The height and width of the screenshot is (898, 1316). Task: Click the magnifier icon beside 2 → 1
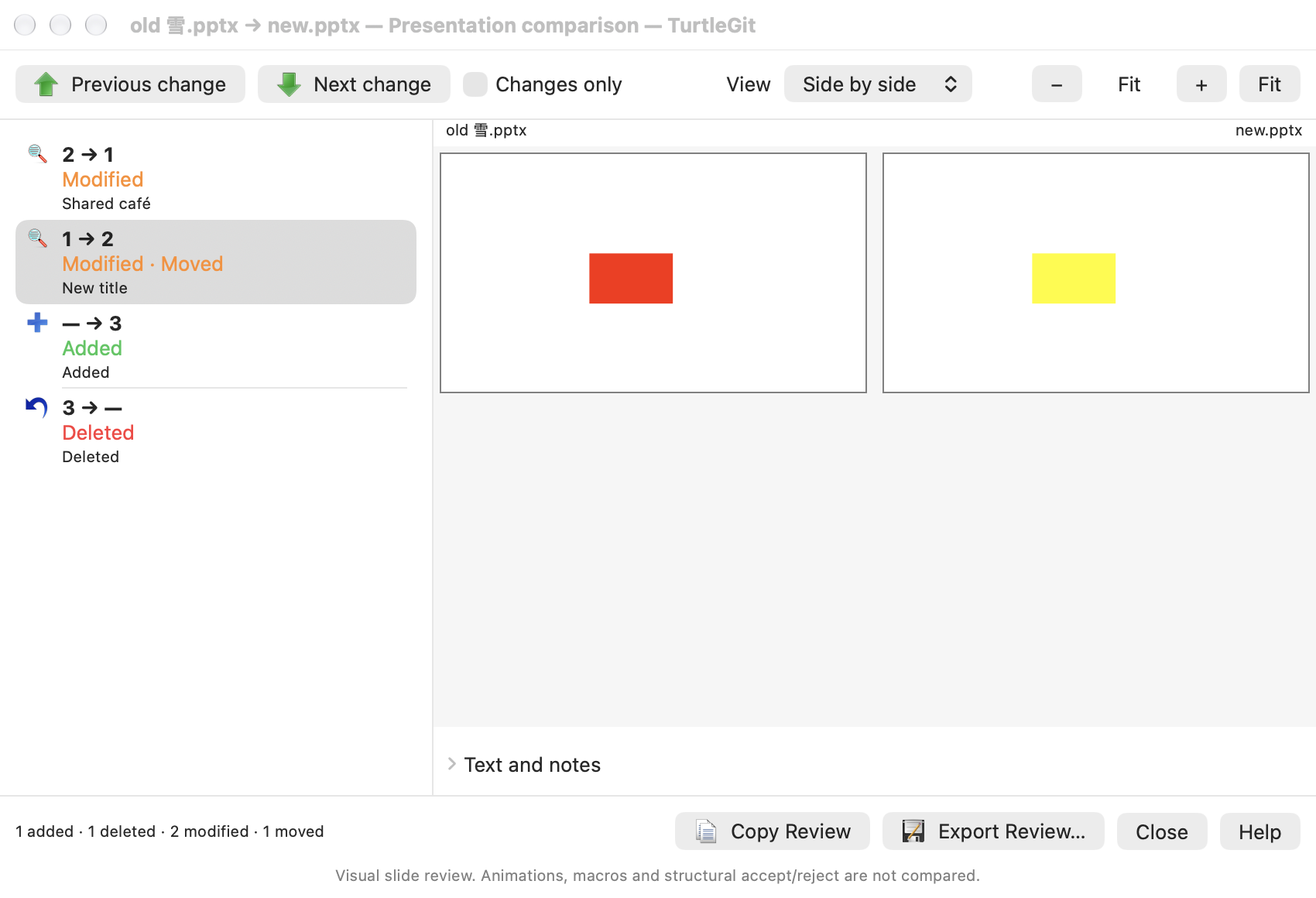pyautogui.click(x=37, y=153)
